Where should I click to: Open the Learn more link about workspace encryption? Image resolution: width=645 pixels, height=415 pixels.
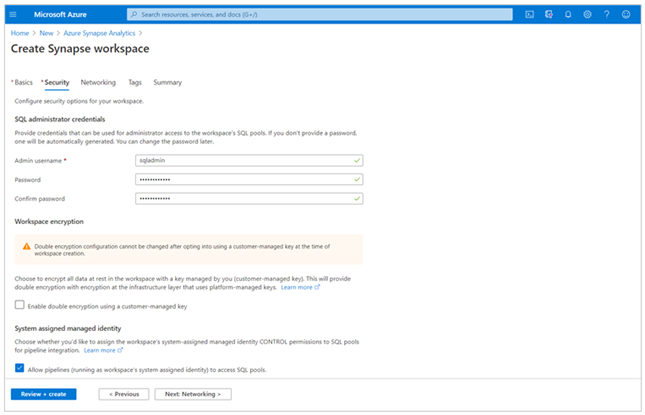click(x=300, y=287)
